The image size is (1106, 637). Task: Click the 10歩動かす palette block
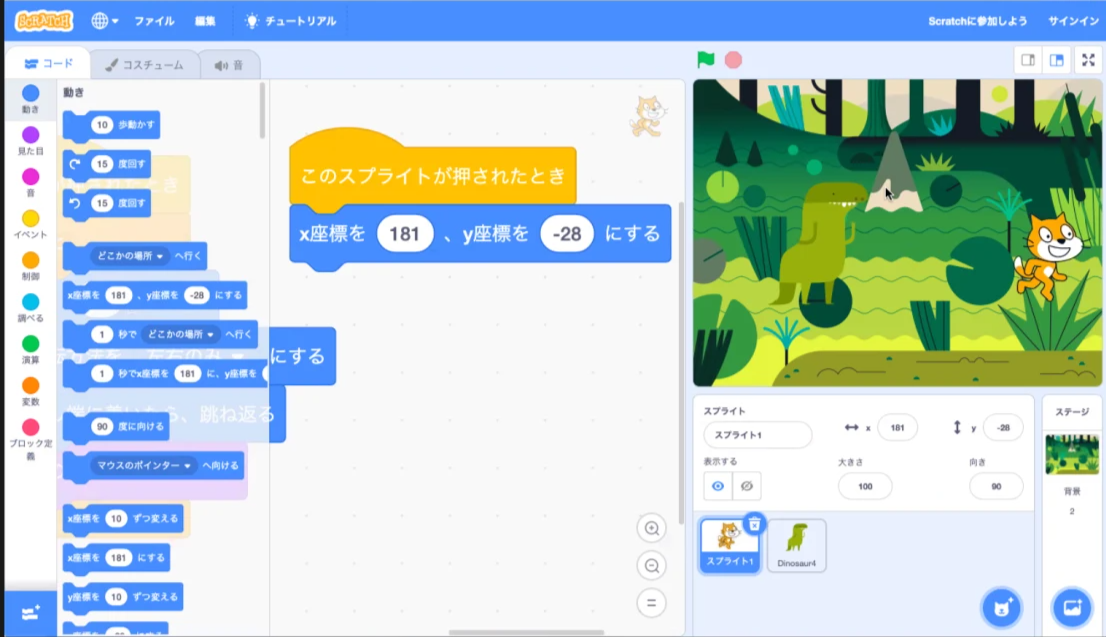[111, 125]
